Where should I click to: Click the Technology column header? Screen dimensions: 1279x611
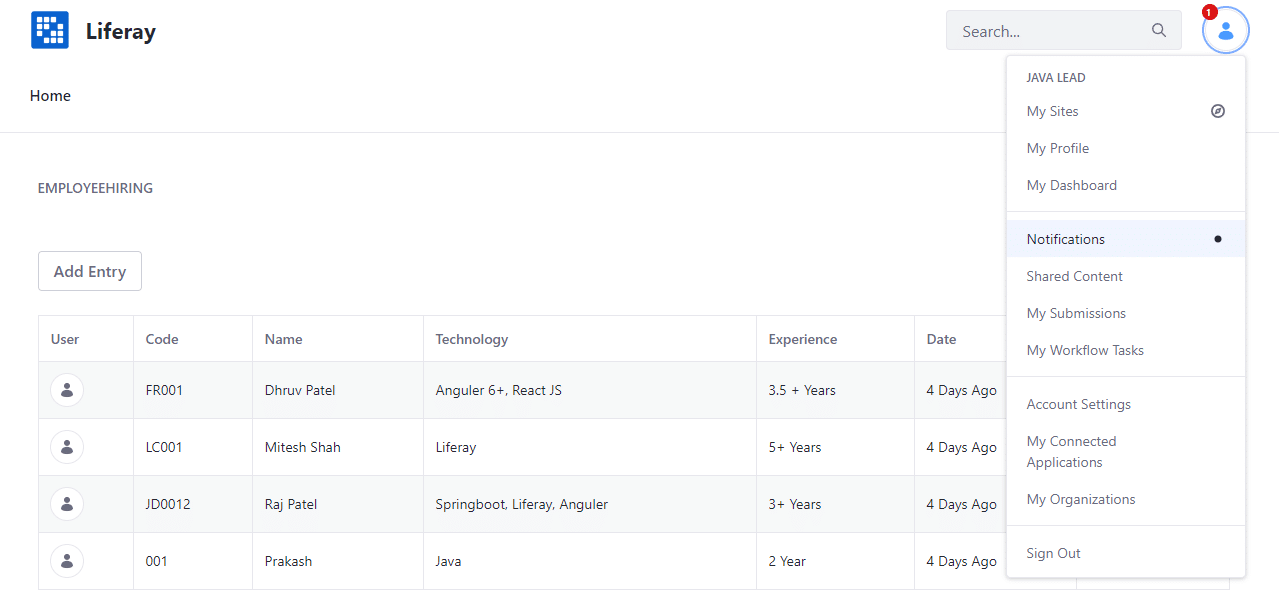[x=472, y=339]
